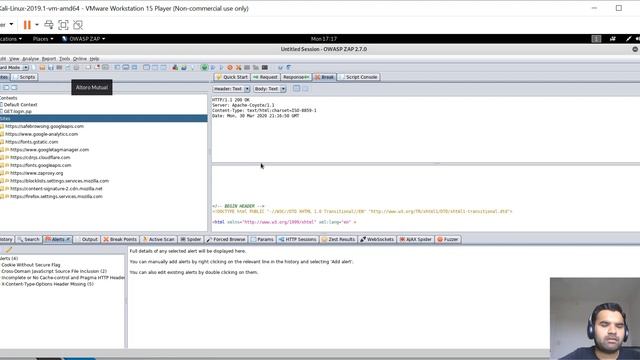Viewport: 640px width, 360px height.
Task: Click the keyboard layout icon in Kali top bar
Action: pyautogui.click(x=596, y=39)
